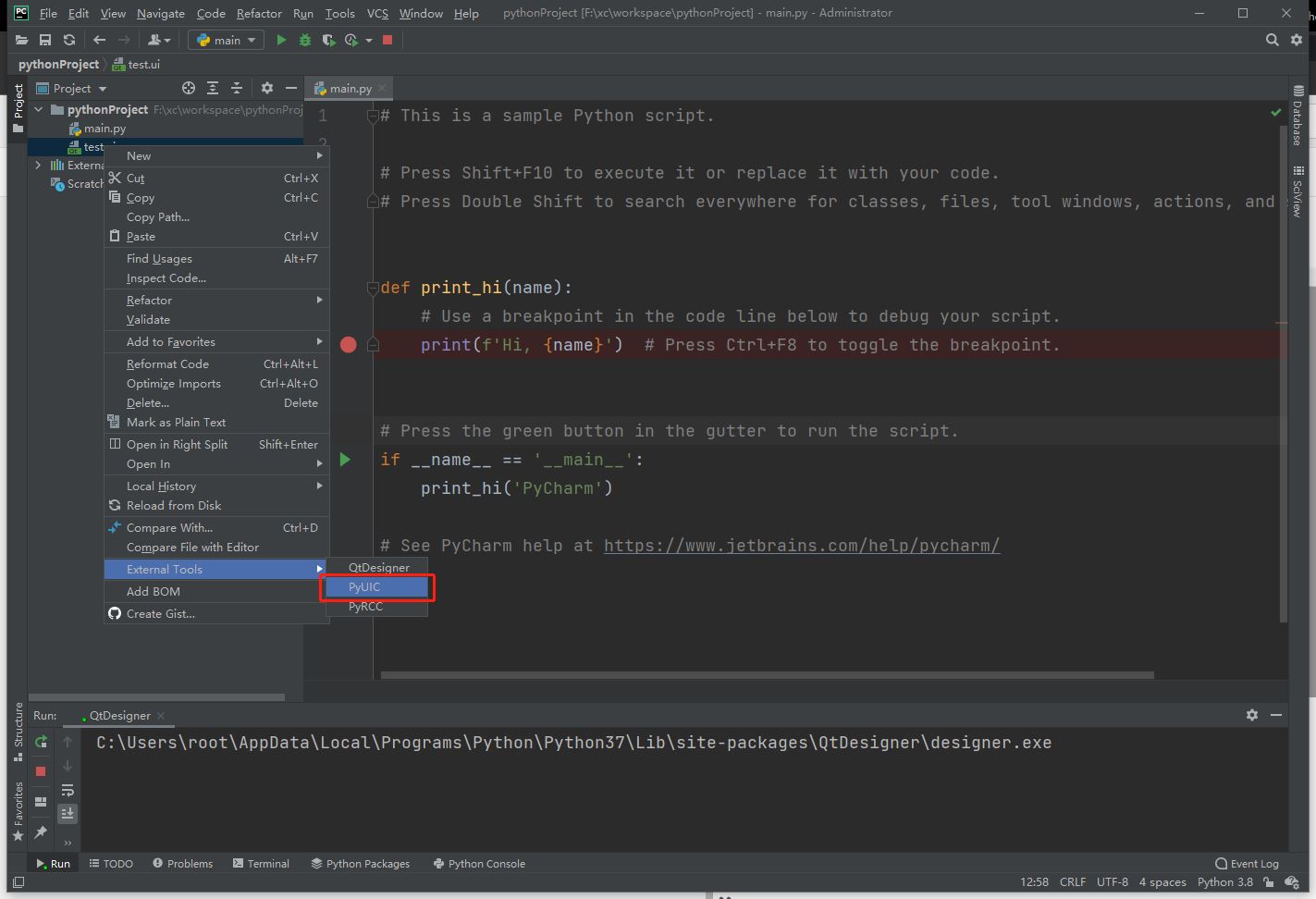Open the Problems tool window tab
This screenshot has height=899, width=1316.
(x=183, y=863)
